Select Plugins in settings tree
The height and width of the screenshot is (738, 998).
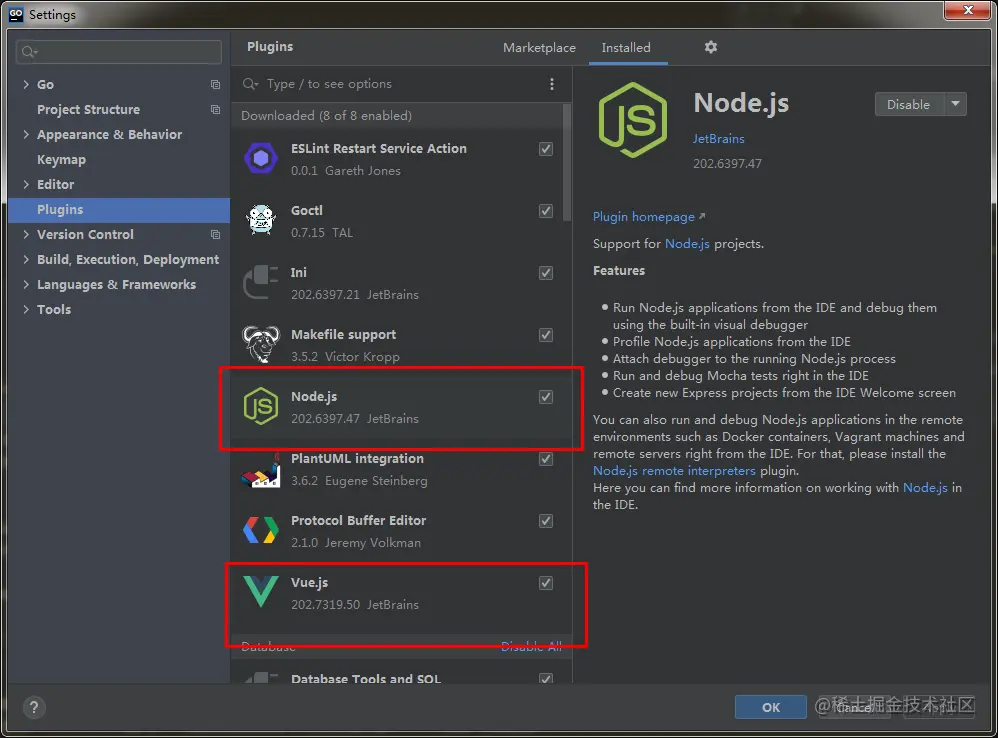(x=118, y=209)
